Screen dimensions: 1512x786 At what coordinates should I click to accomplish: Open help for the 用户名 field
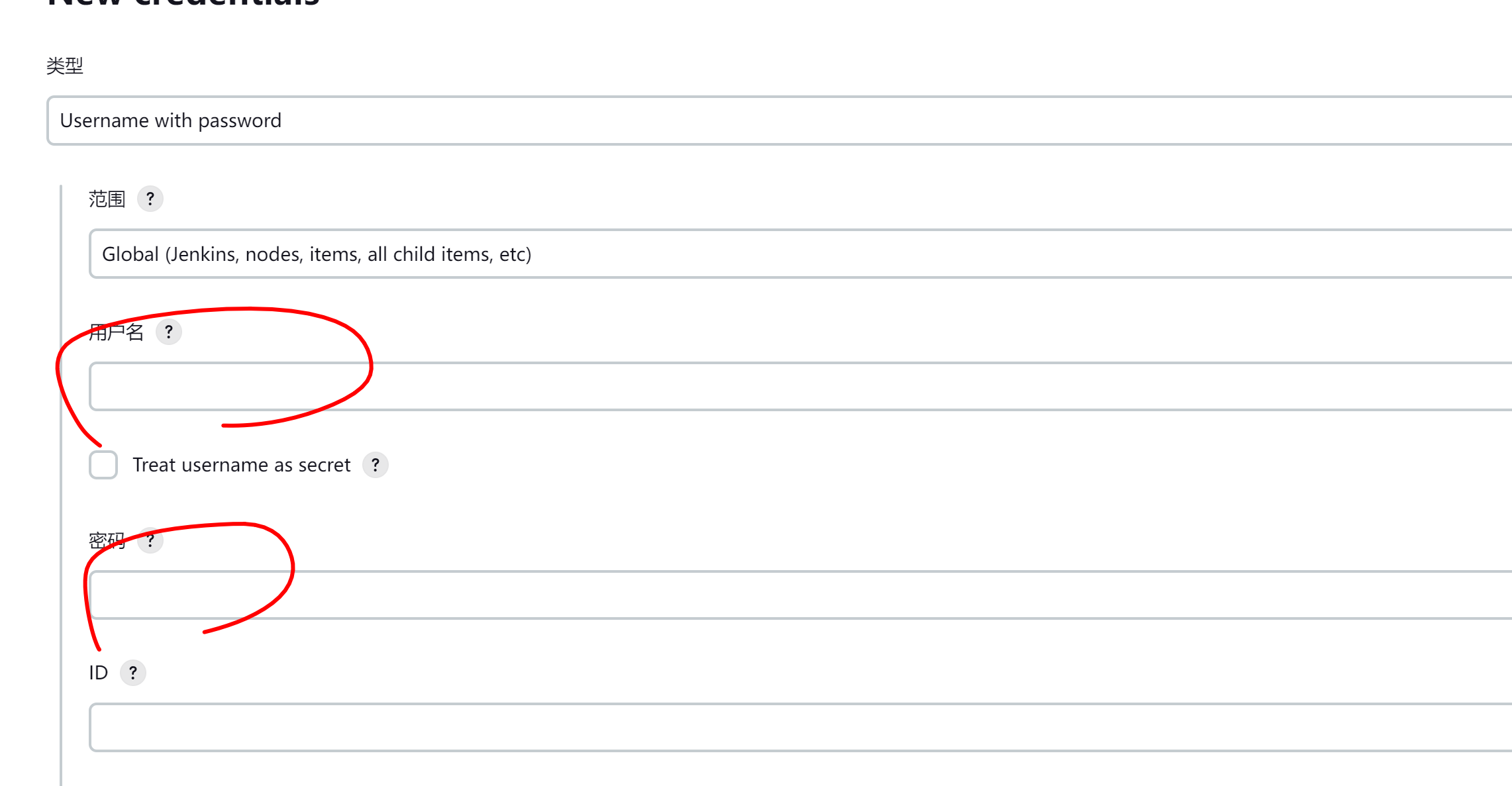(x=169, y=332)
